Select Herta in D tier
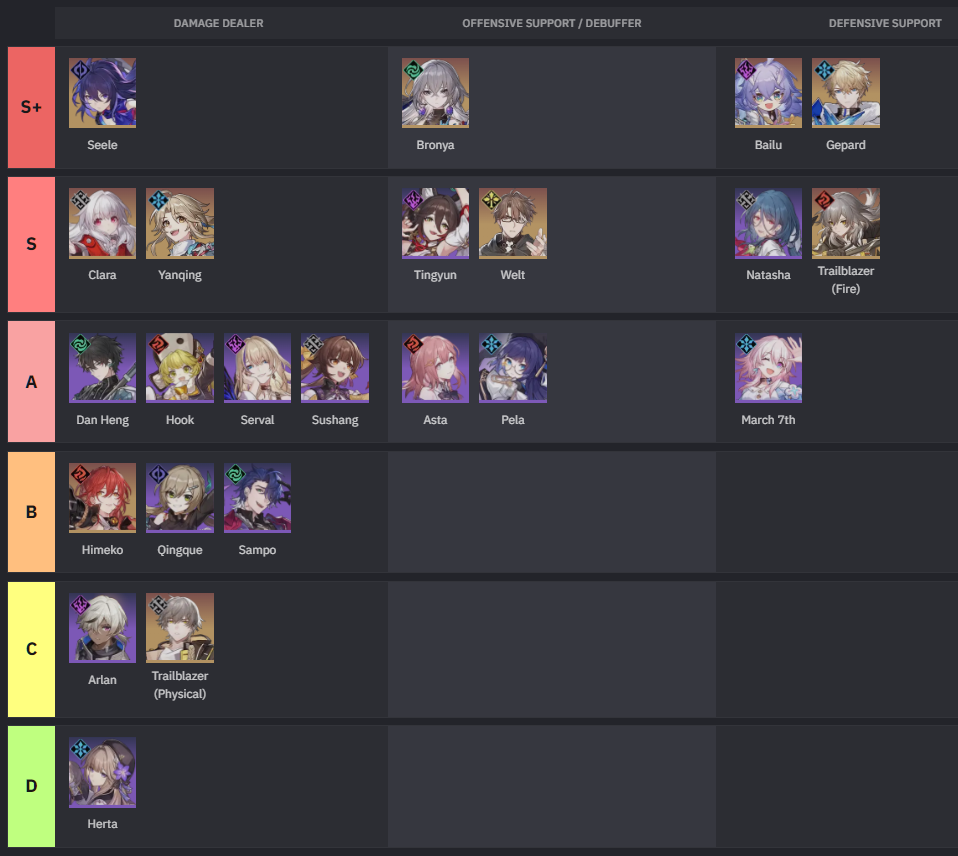958x856 pixels. (x=102, y=772)
